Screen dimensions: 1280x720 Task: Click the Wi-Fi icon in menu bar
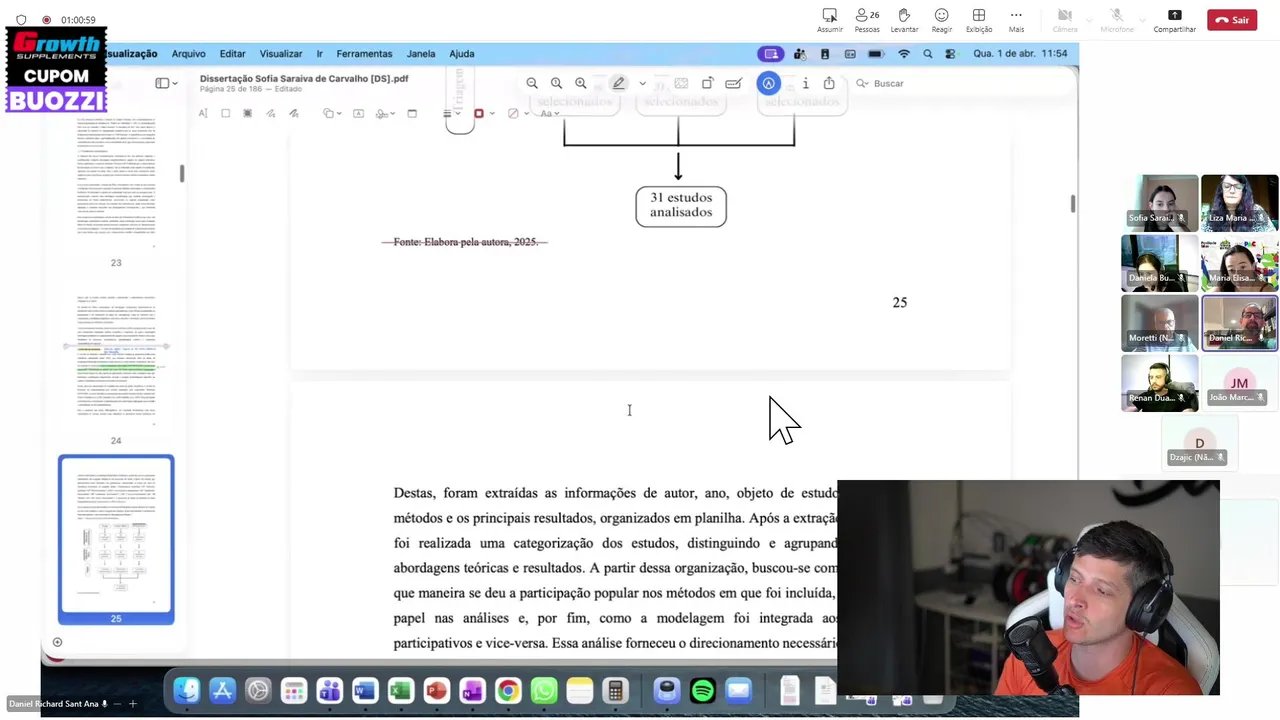point(904,54)
